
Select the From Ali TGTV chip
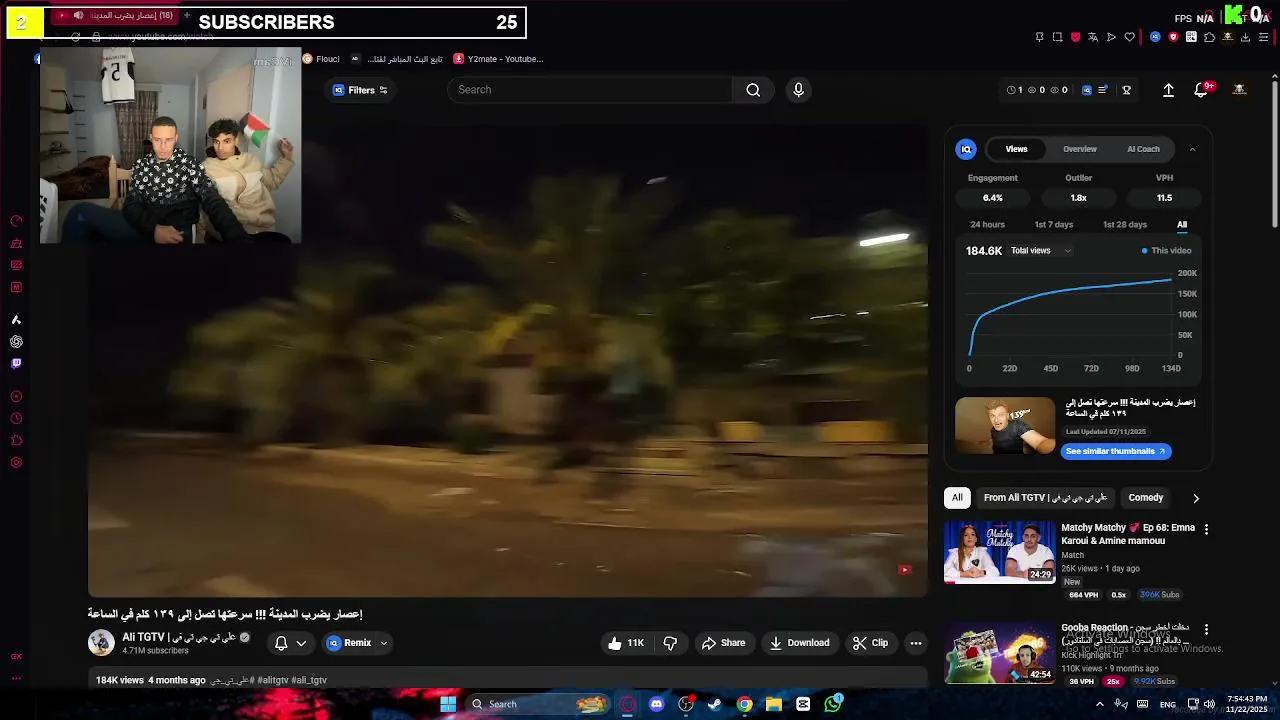(x=1045, y=498)
